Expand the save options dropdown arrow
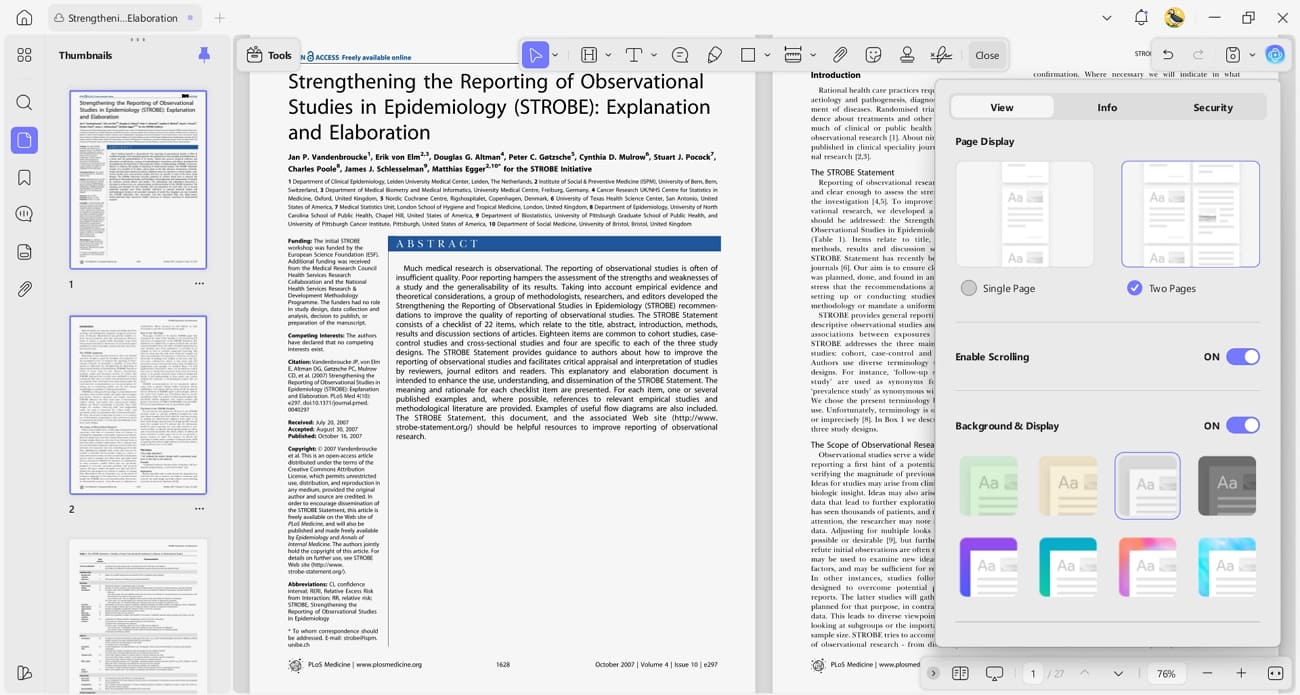1300x695 pixels. click(x=1252, y=55)
